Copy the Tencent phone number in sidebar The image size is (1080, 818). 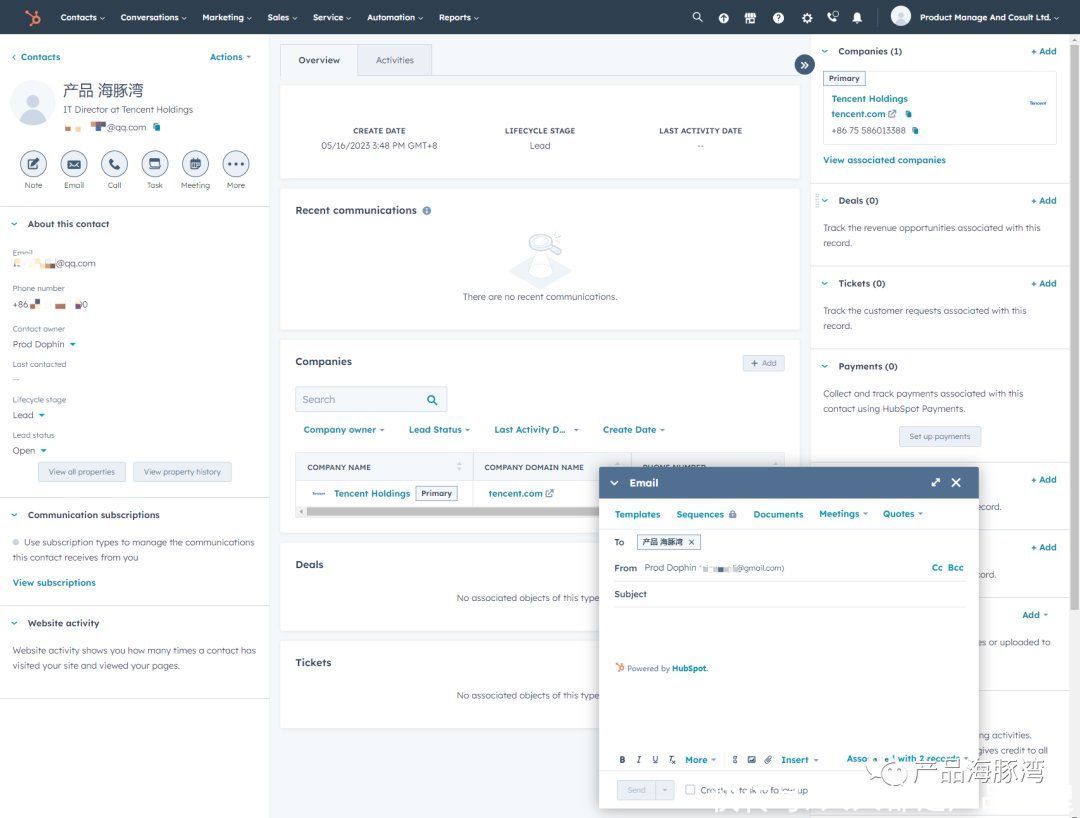point(915,130)
